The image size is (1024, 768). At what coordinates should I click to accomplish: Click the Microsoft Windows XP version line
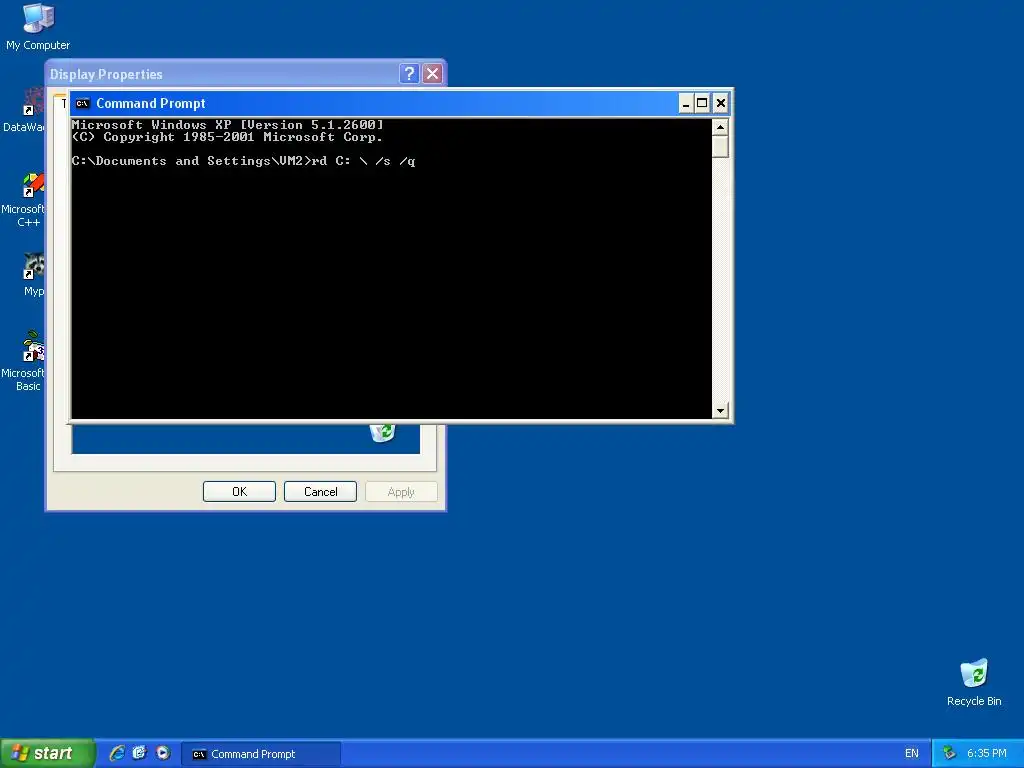click(228, 125)
